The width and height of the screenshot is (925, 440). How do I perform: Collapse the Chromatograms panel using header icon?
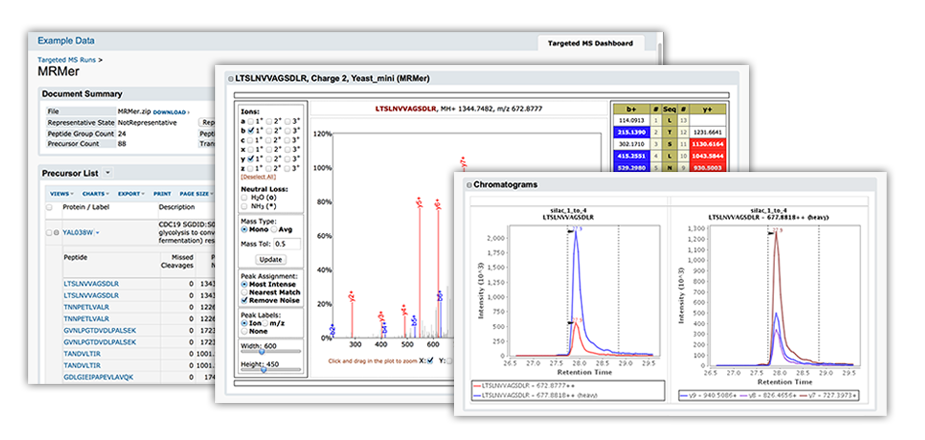469,185
